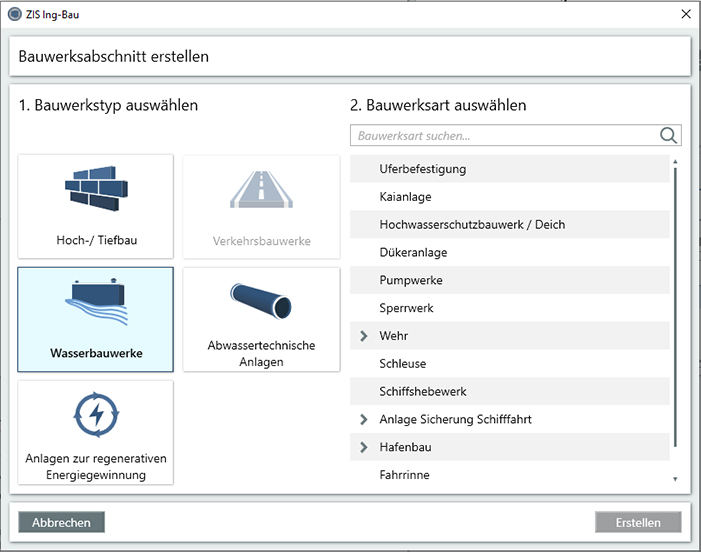The image size is (701, 552).
Task: Select Anlage Sicherung Schifffahrt label
Action: pyautogui.click(x=456, y=419)
